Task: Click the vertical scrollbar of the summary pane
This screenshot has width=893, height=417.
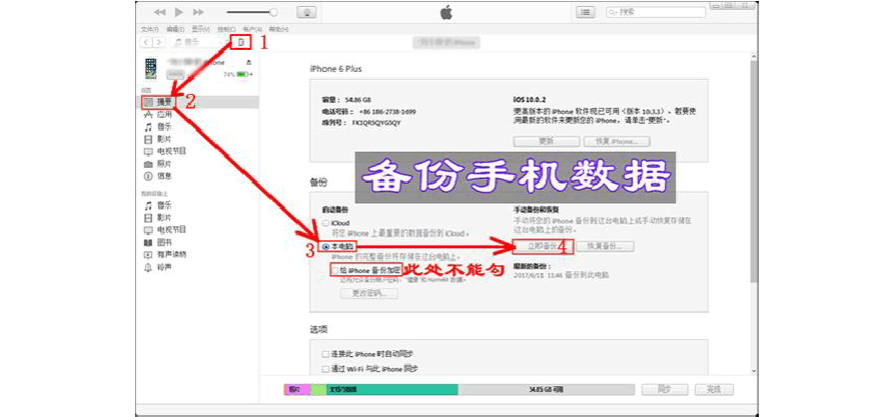Action: tap(753, 171)
